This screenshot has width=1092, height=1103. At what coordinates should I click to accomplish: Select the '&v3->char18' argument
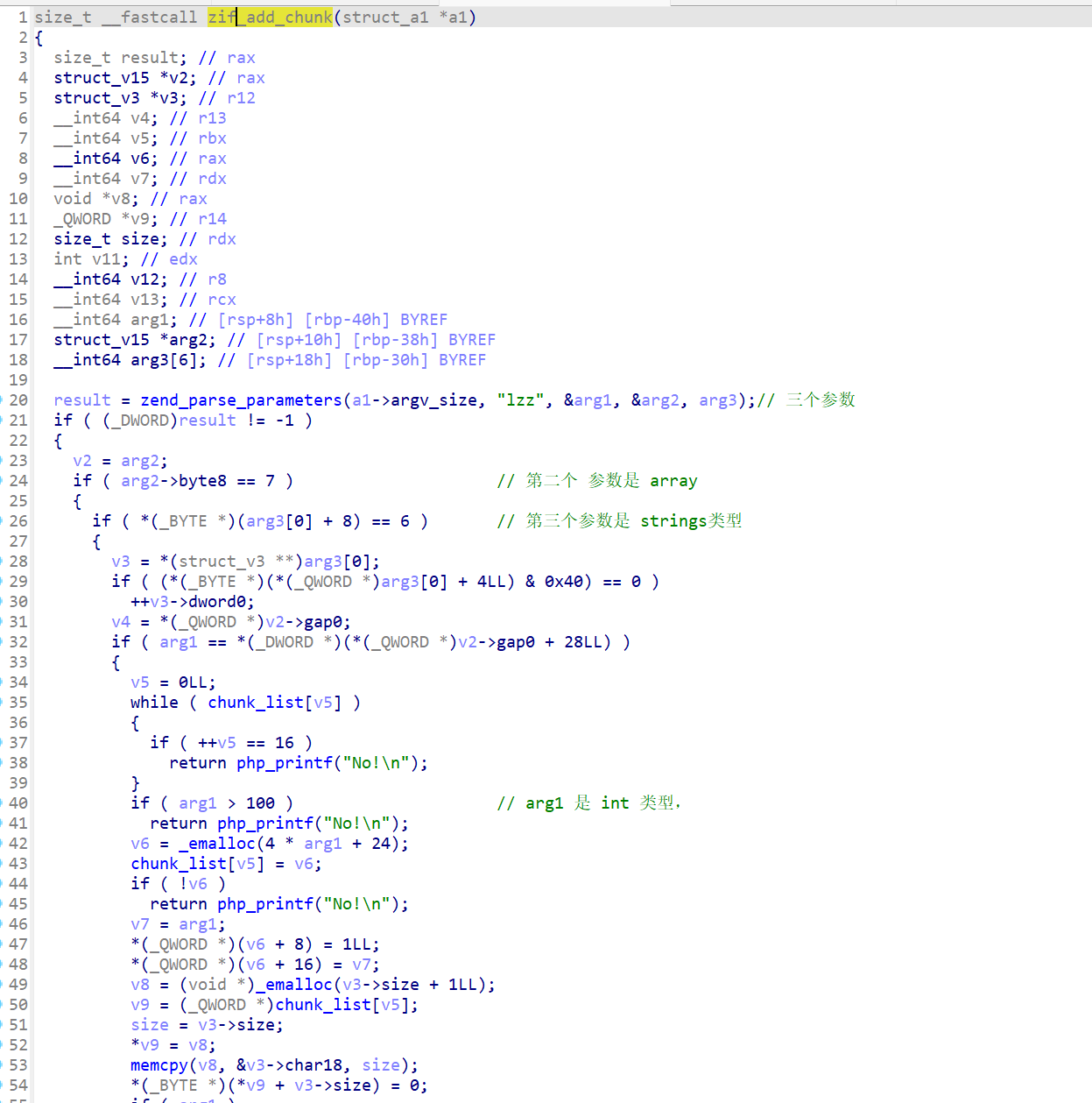coord(289,1064)
